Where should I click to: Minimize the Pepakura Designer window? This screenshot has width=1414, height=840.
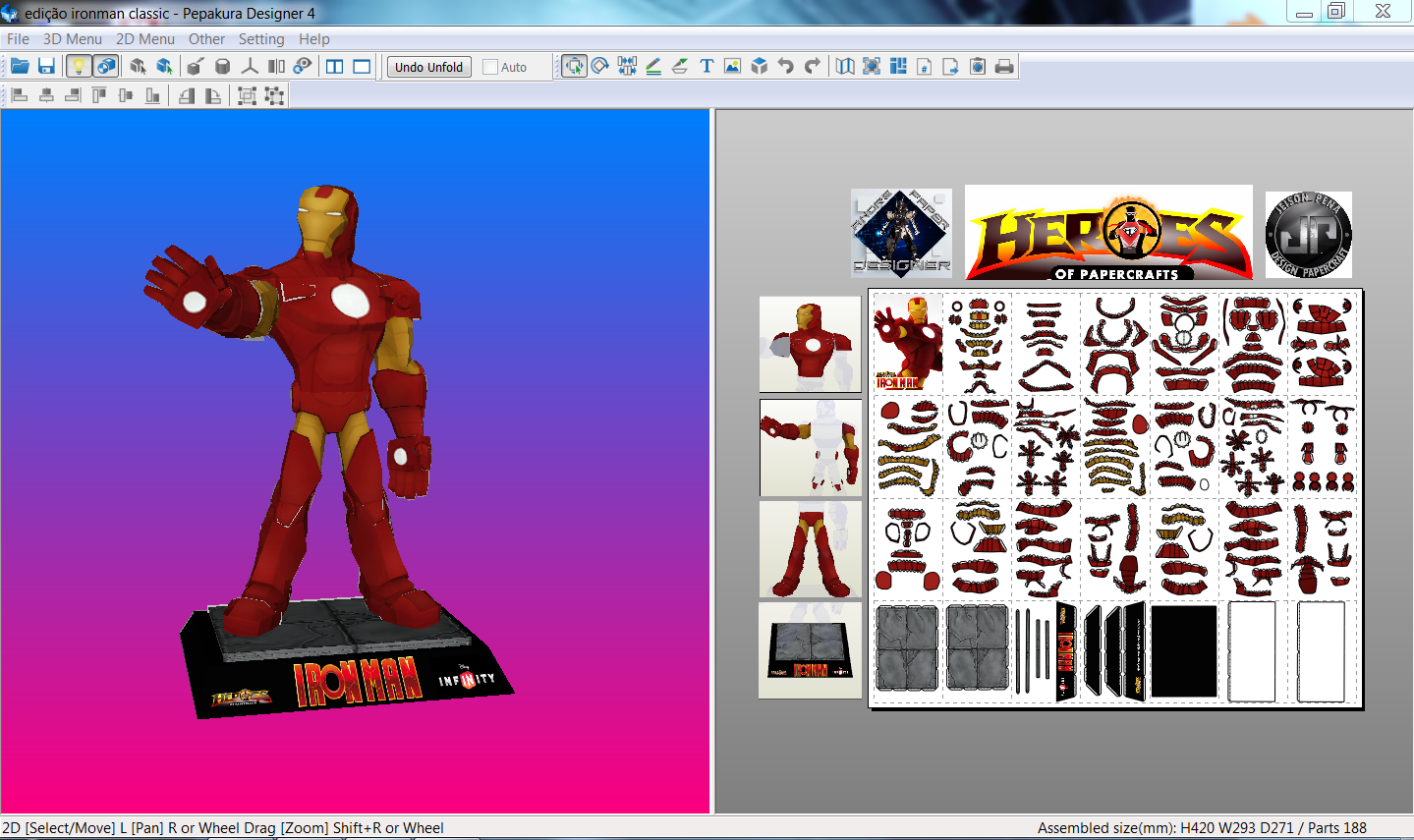click(1304, 11)
